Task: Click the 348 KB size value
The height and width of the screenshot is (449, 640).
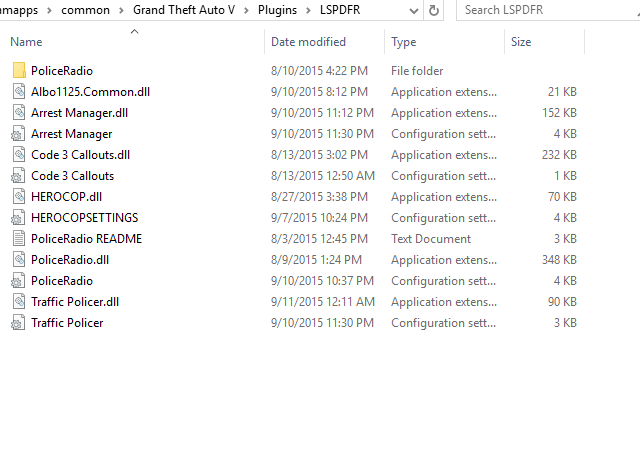Action: [559, 260]
